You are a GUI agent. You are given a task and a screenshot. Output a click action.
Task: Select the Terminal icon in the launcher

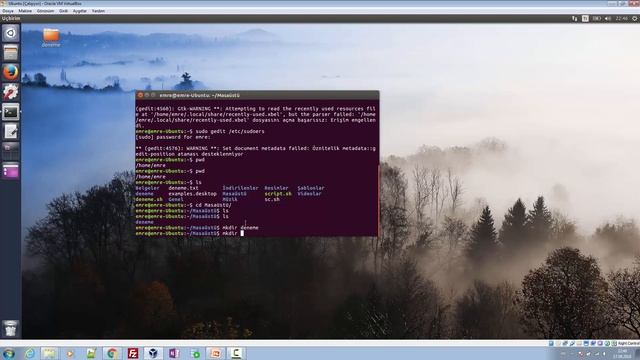pos(11,112)
